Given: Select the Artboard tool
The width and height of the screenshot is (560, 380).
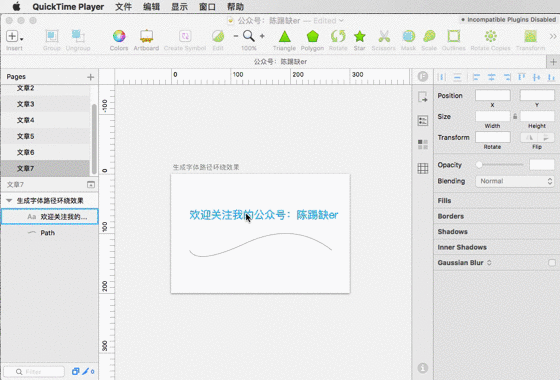Looking at the screenshot, I should pos(146,36).
